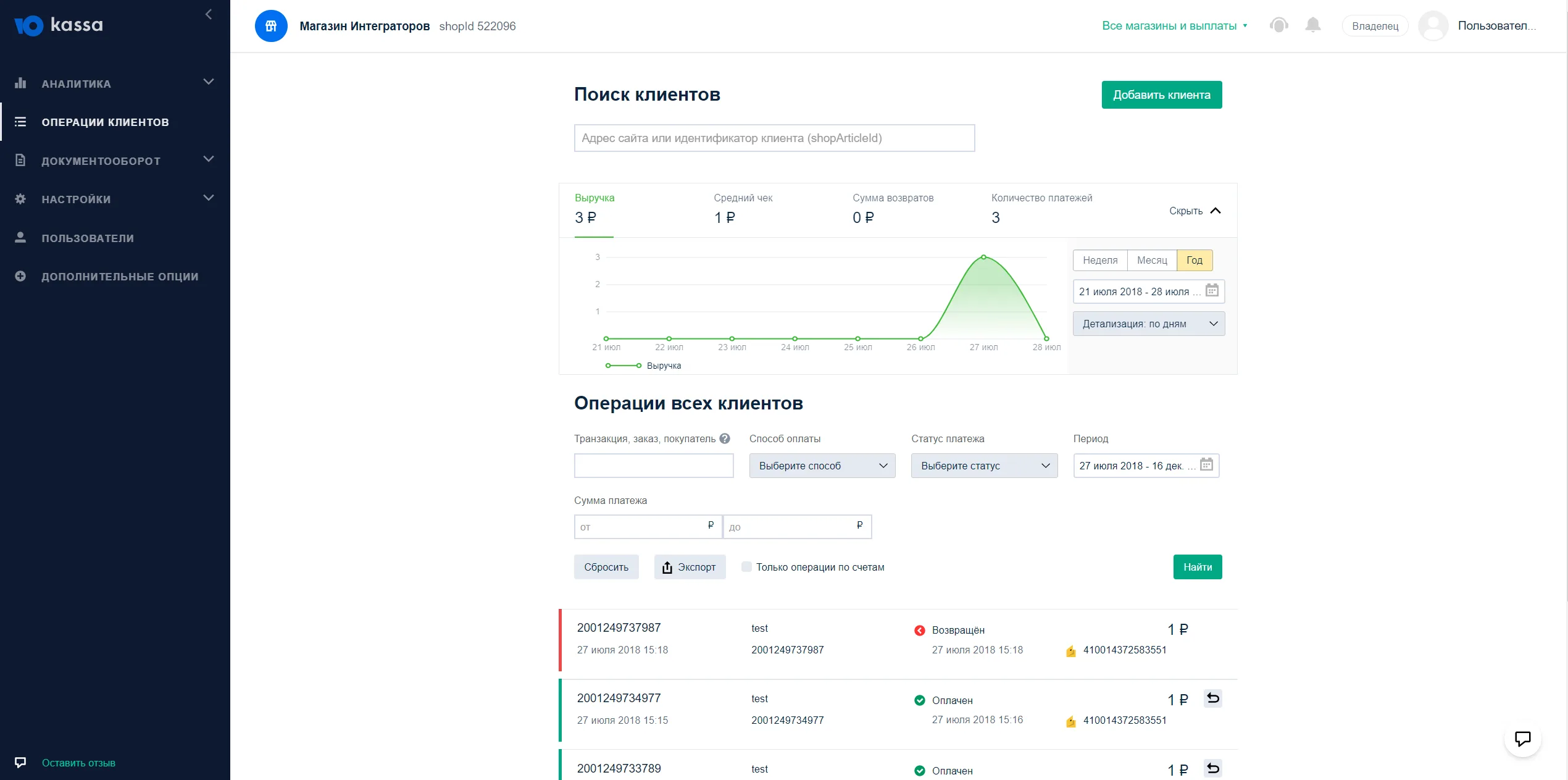Screen dimensions: 1568x780
Task: Open the chart date range calendar icon
Action: pyautogui.click(x=1212, y=291)
